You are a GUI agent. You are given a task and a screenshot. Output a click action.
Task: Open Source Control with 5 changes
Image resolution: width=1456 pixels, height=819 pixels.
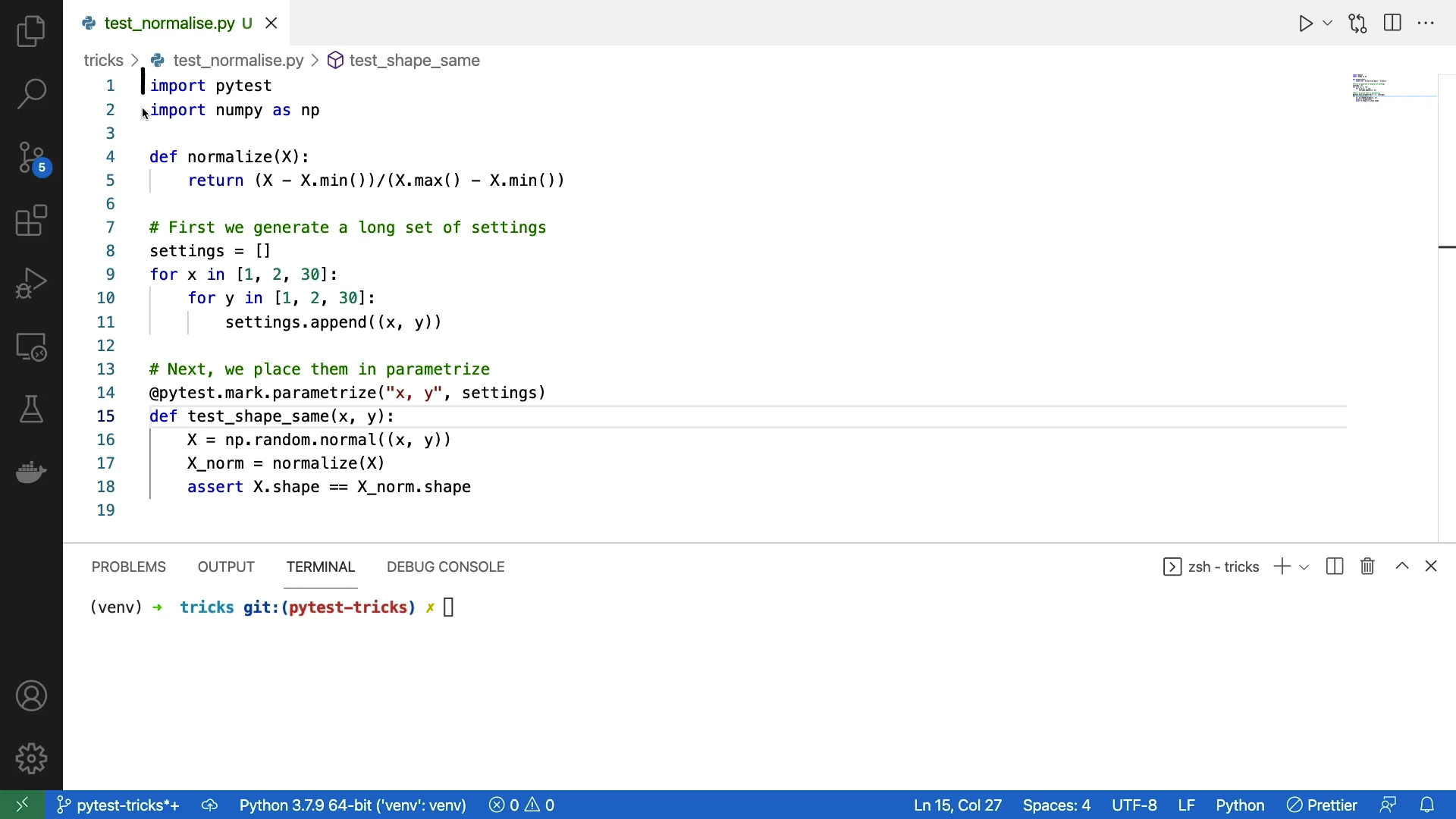pyautogui.click(x=31, y=158)
